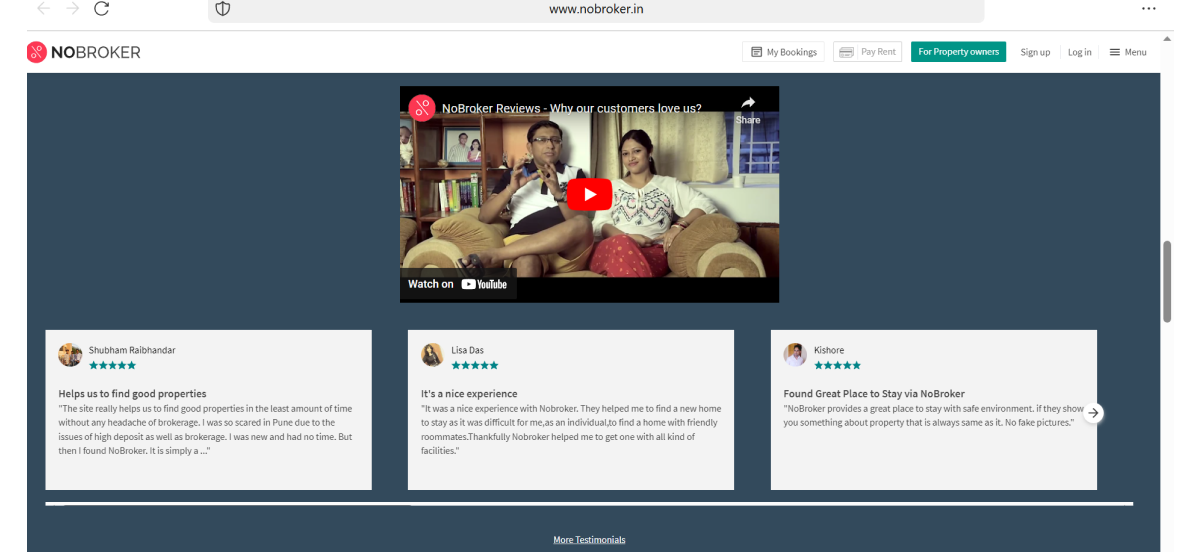The image size is (1200, 552).
Task: Click 'Found Great Place to Stay via NoBroker' heading
Action: pyautogui.click(x=874, y=394)
